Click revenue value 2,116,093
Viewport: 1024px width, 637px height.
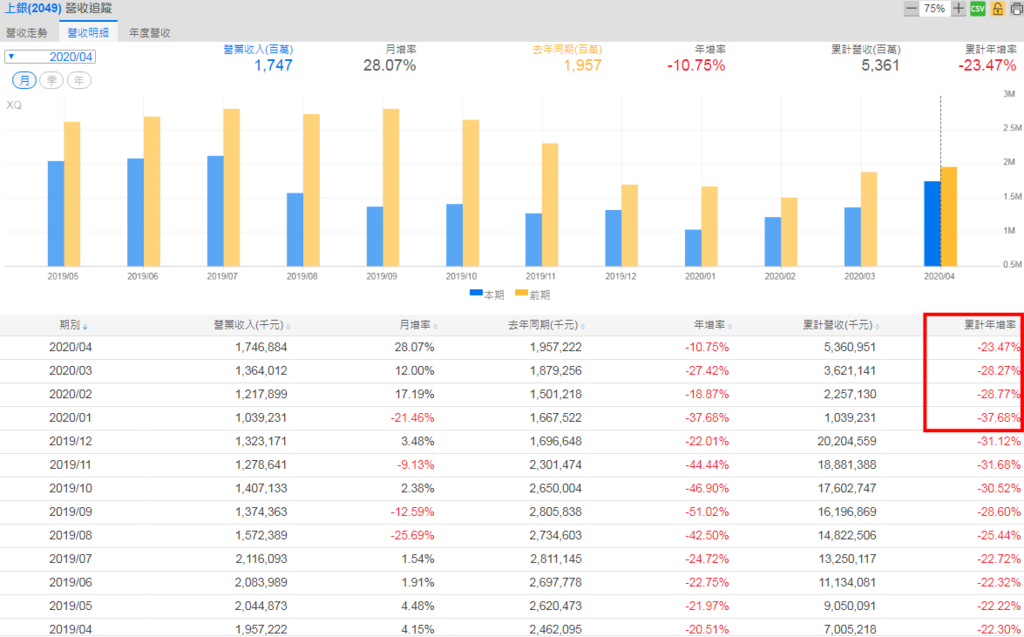[x=261, y=559]
